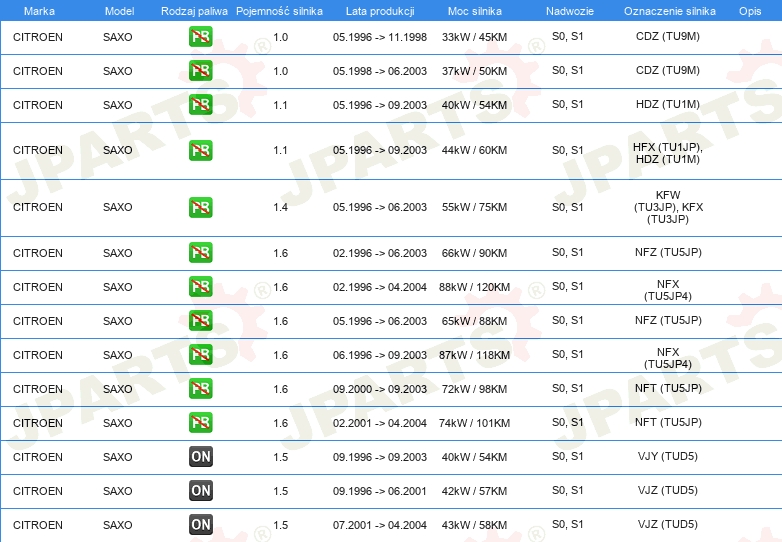Click power value 88kW / 120KM
The image size is (782, 542).
click(474, 287)
